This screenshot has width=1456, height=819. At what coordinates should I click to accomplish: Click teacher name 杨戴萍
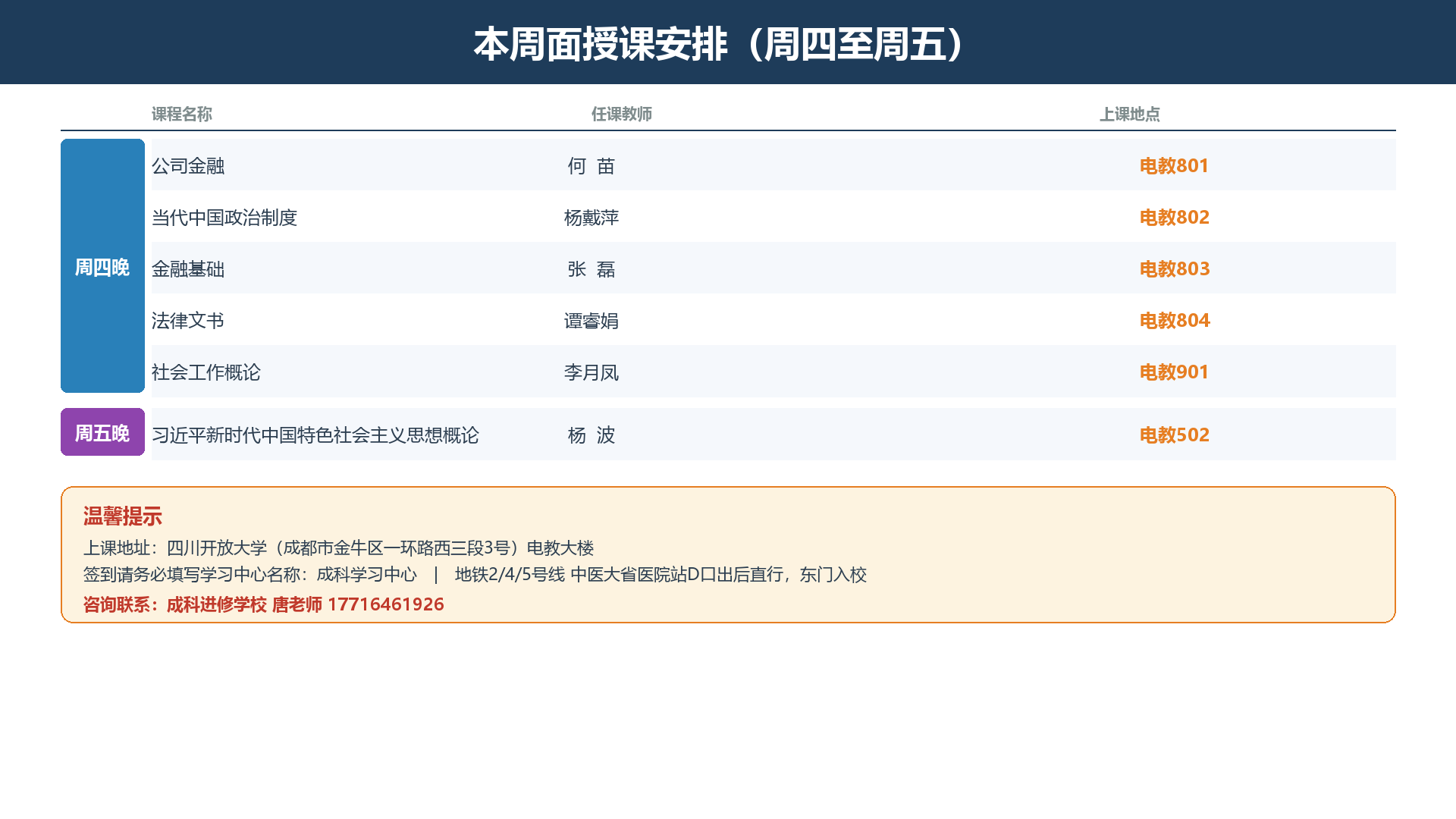pyautogui.click(x=591, y=217)
